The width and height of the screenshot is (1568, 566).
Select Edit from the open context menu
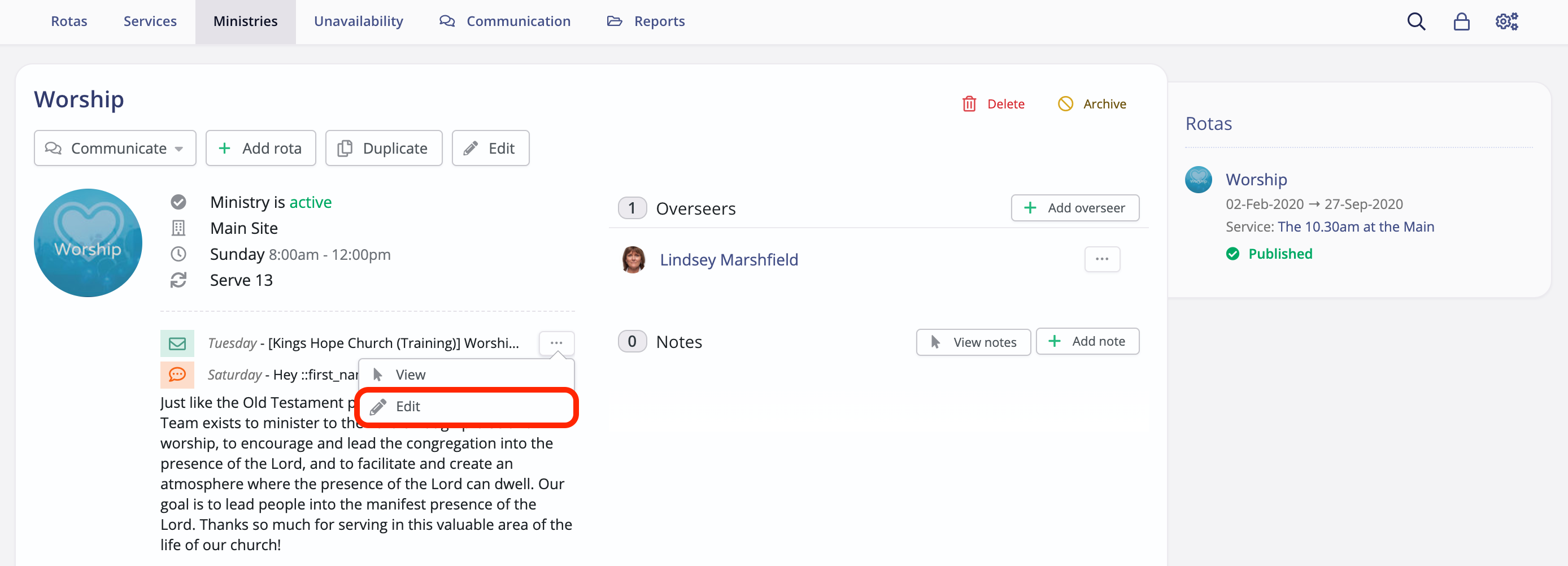point(407,407)
